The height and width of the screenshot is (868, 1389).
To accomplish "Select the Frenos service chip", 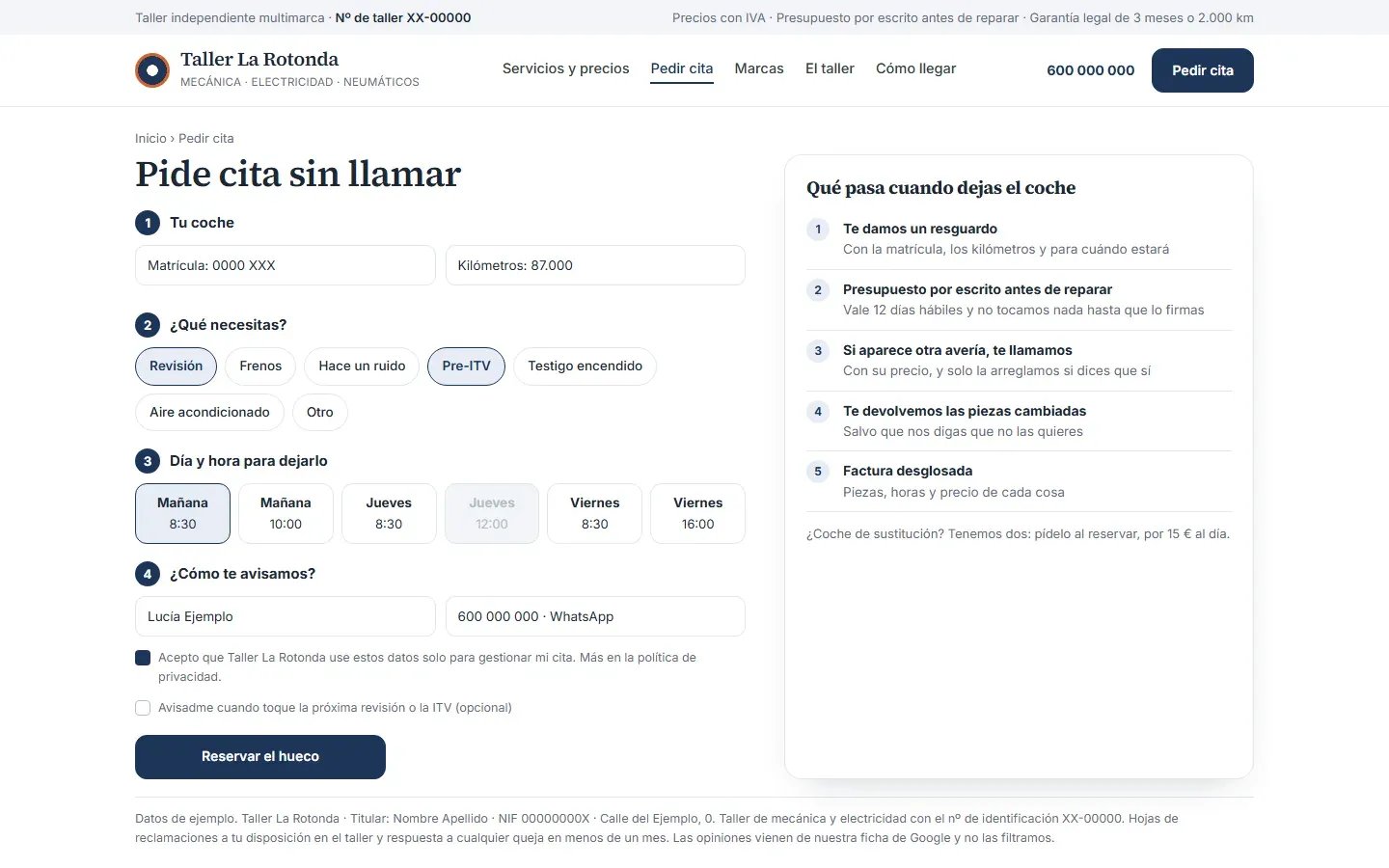I will tap(260, 366).
